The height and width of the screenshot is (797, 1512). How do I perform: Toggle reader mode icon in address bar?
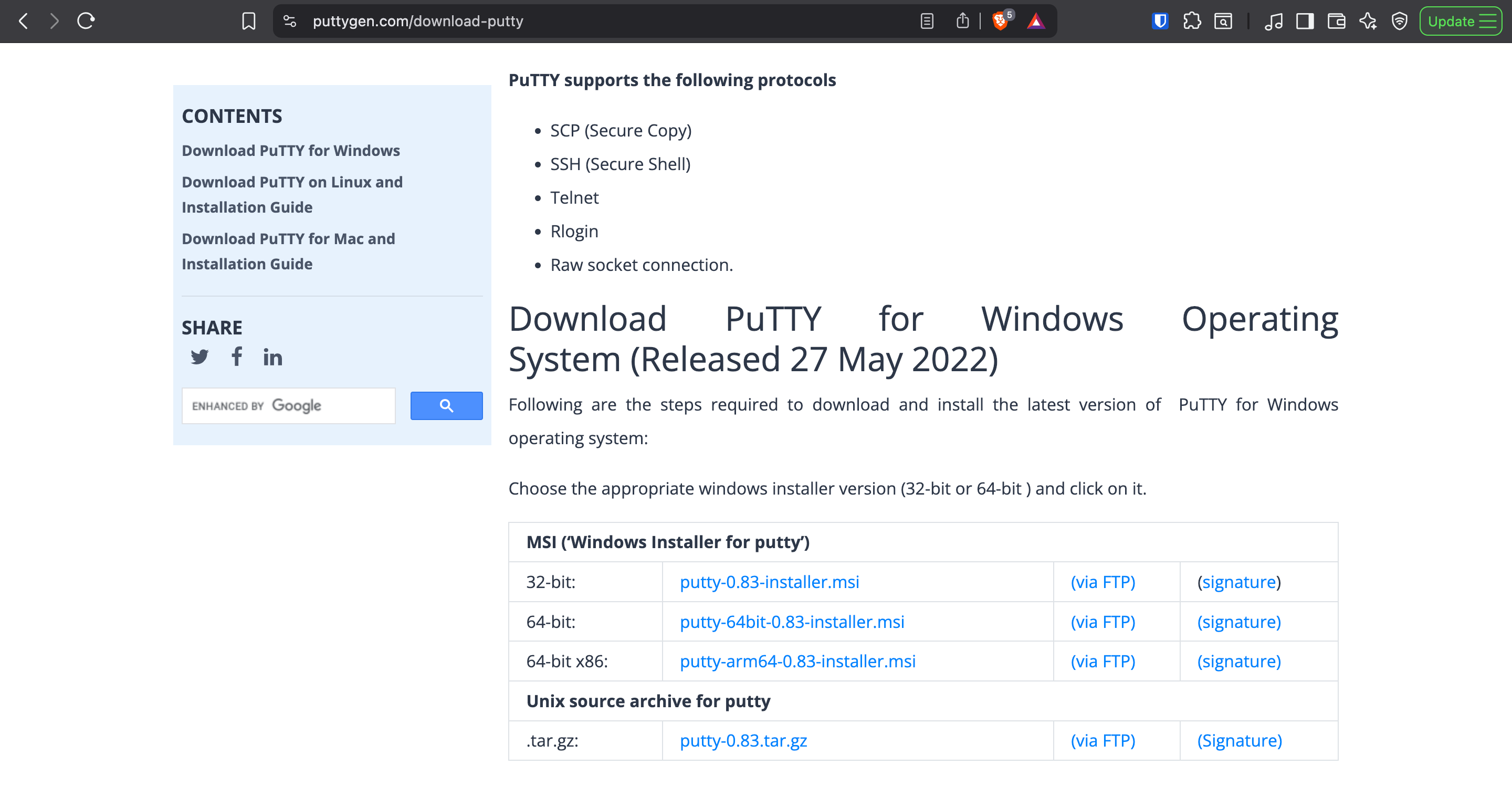926,21
